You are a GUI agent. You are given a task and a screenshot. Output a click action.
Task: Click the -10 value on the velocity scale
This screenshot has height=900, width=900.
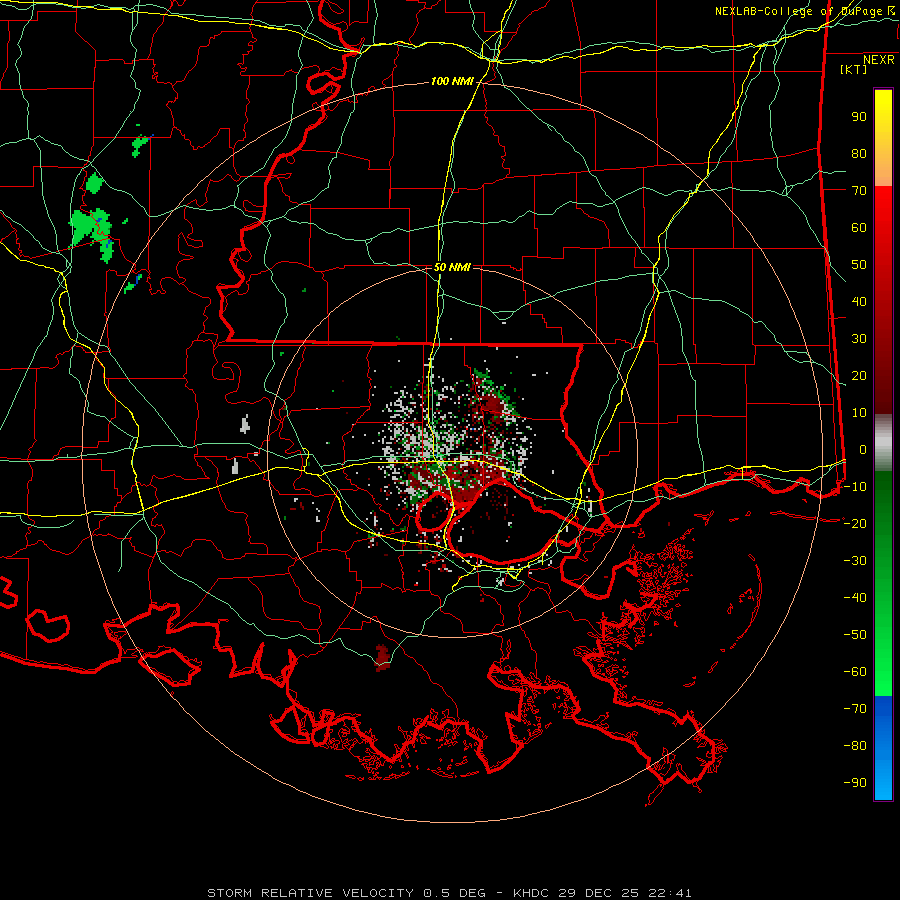[x=855, y=487]
